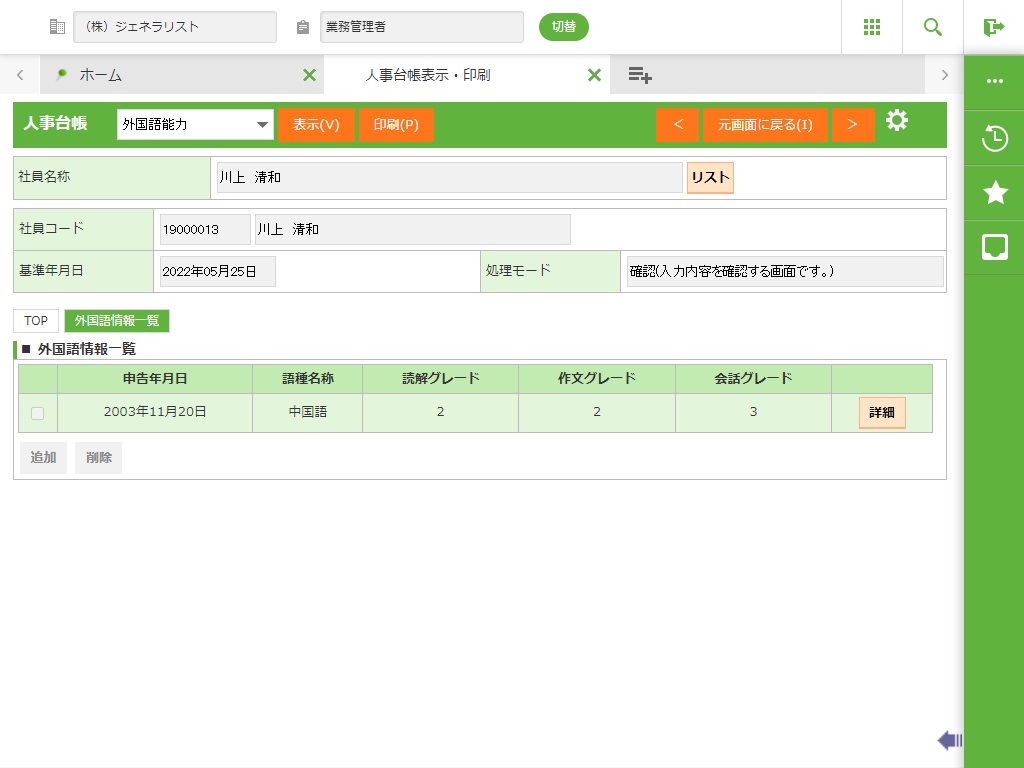Viewport: 1024px width, 768px height.
Task: Close the 人事台帳表示・印刷 tab
Action: 594,75
